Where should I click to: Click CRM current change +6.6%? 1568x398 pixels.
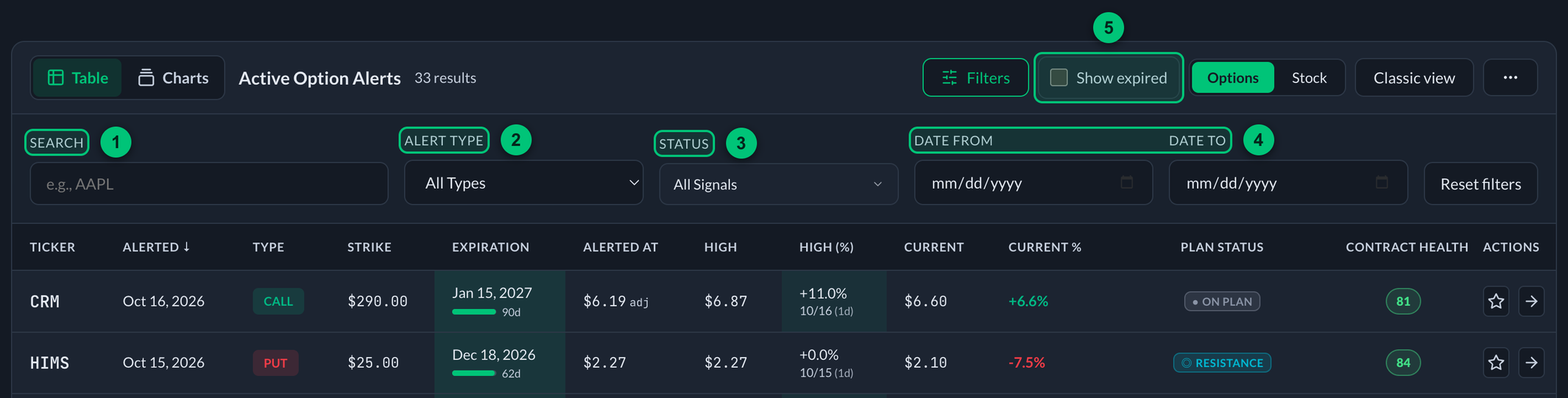pos(1028,301)
